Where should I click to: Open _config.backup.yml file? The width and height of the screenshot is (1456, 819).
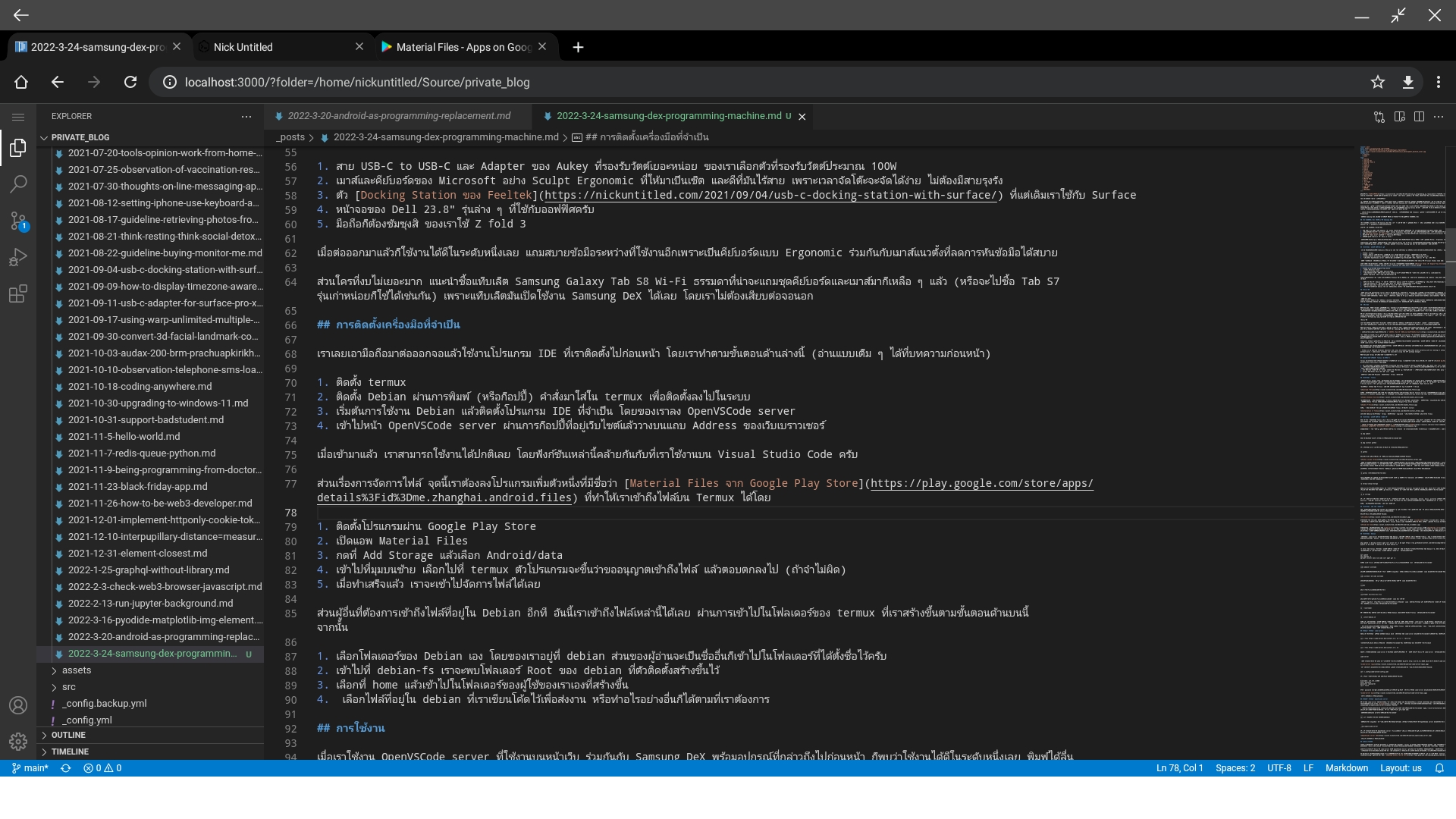click(150, 704)
